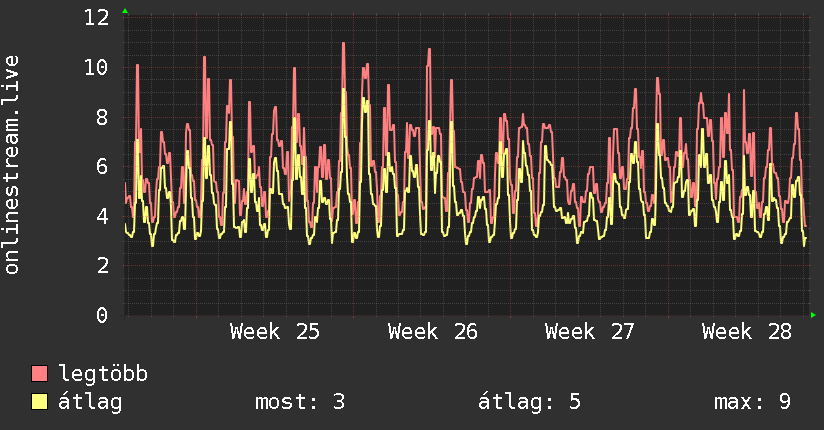This screenshot has width=824, height=430.
Task: Click the y-axis value 10
Action: pyautogui.click(x=96, y=67)
